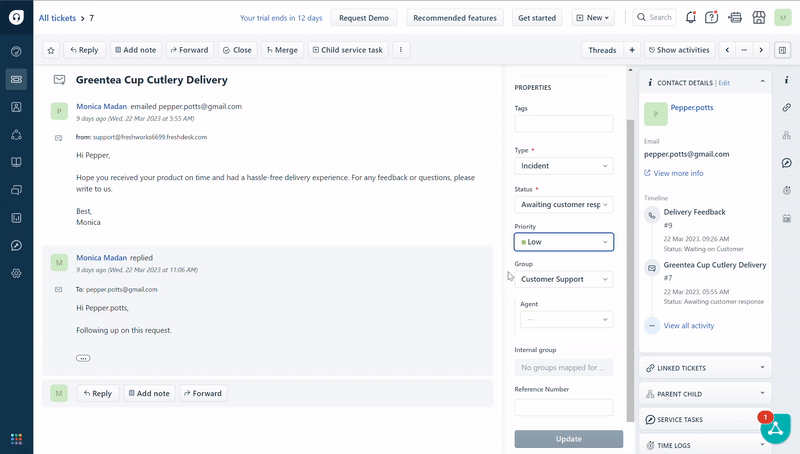This screenshot has height=454, width=800.
Task: Open the Agent dropdown
Action: tap(566, 319)
